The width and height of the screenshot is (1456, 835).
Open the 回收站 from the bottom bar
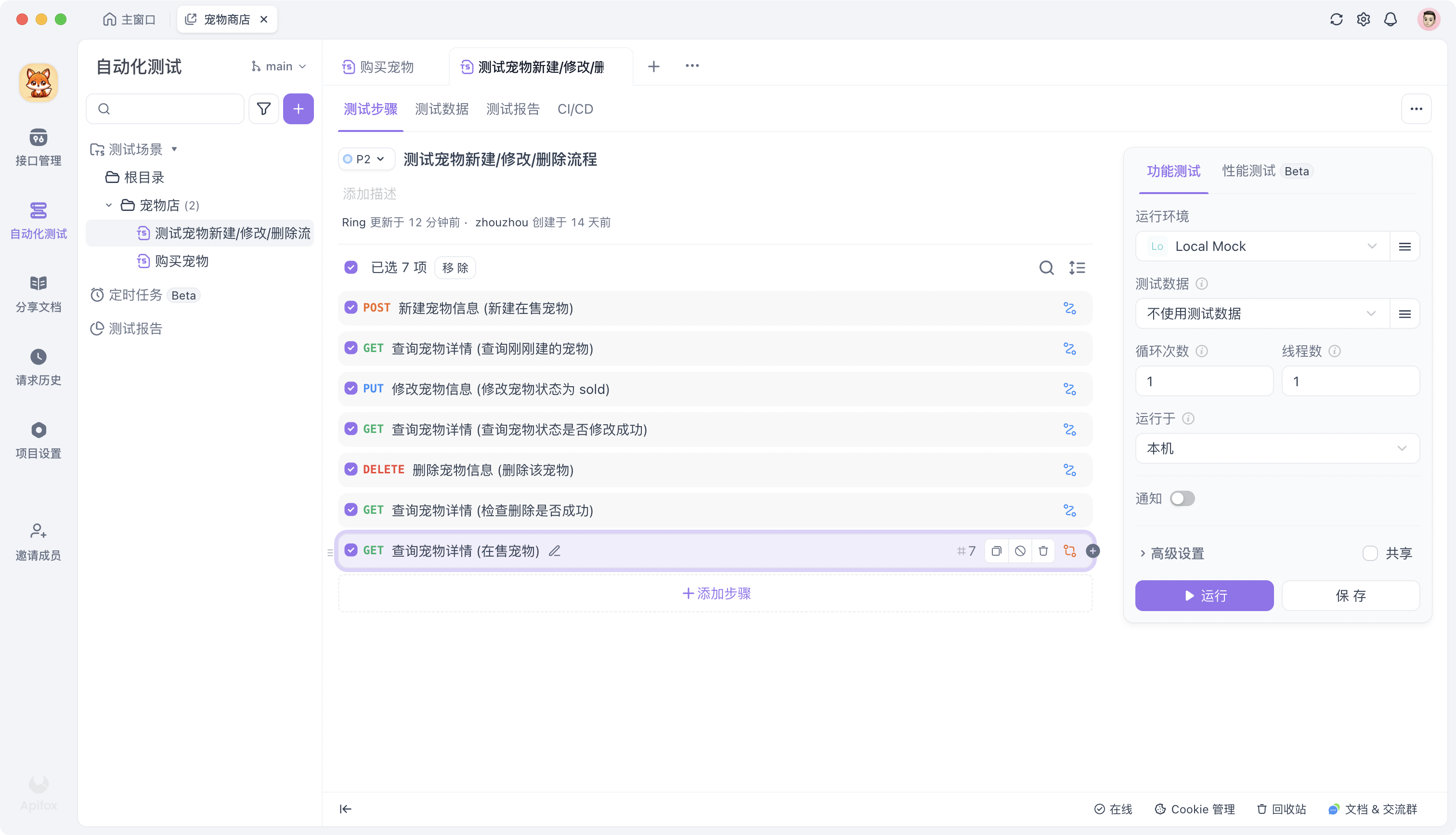pos(1281,809)
